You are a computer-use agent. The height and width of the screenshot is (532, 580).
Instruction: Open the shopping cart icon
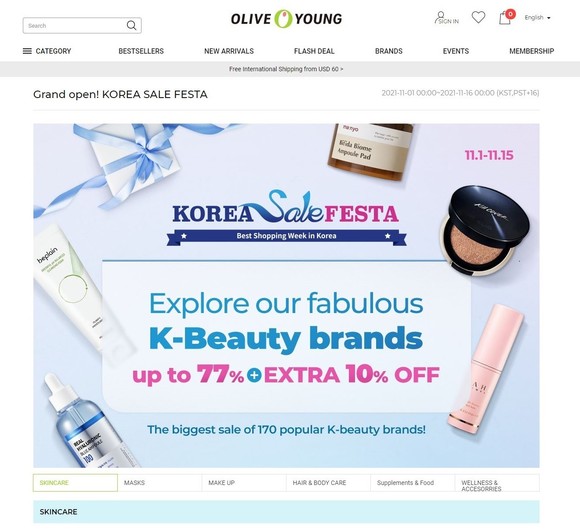click(506, 17)
